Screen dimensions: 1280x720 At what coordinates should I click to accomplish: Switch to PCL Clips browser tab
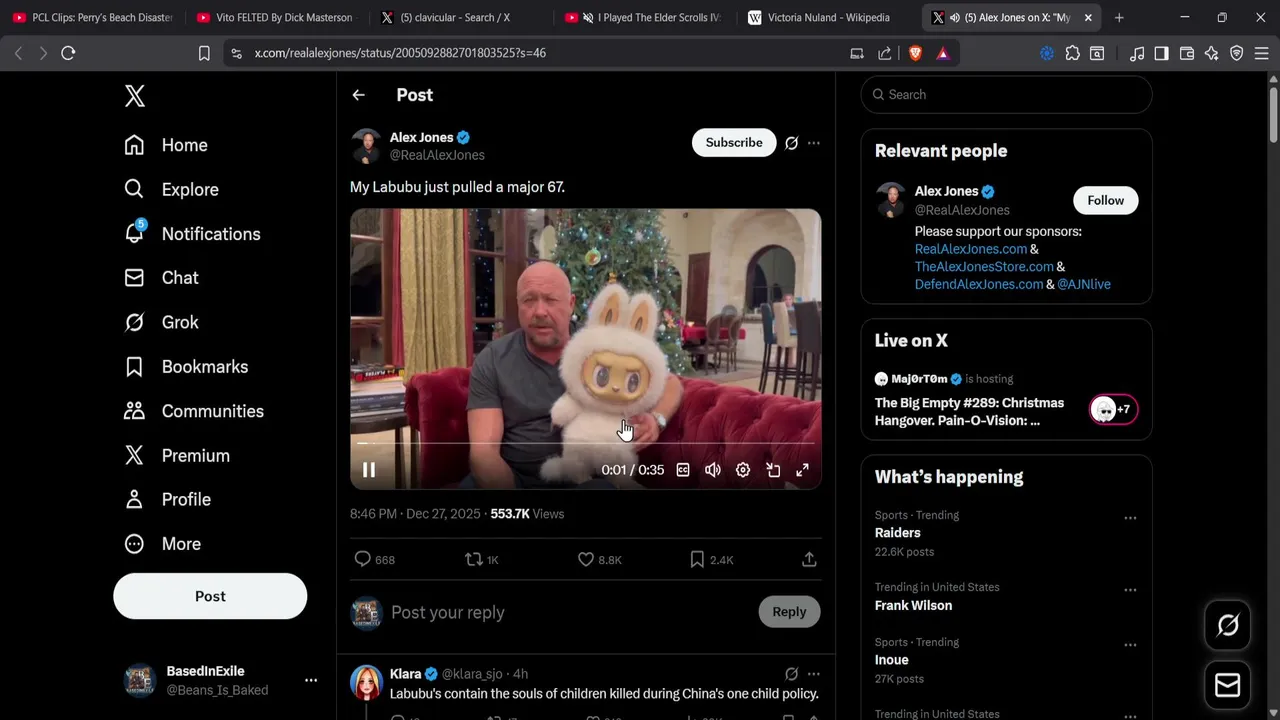tap(92, 18)
